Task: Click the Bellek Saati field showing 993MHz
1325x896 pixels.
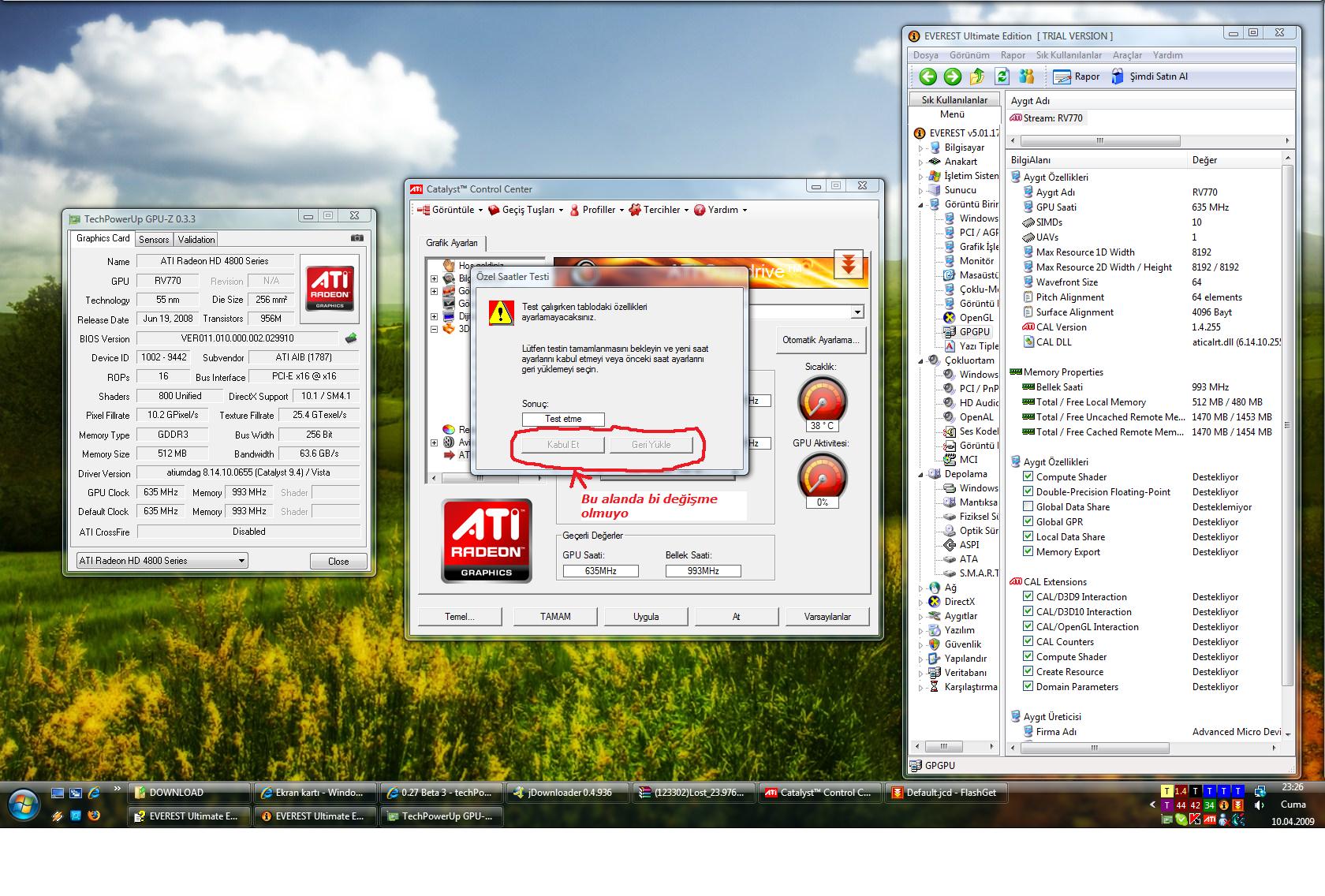Action: [703, 571]
